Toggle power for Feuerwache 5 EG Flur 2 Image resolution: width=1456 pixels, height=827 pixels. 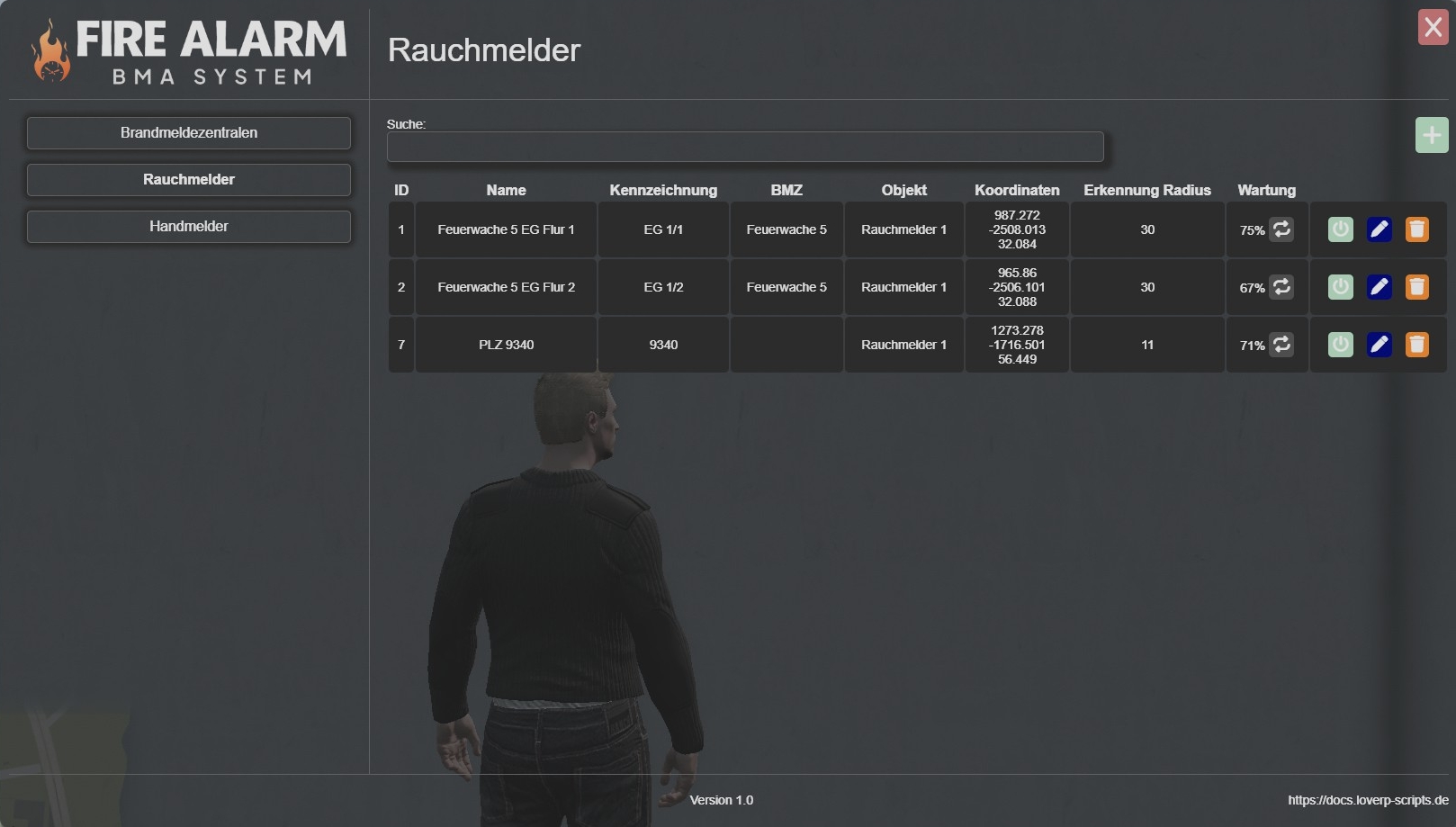pos(1341,287)
